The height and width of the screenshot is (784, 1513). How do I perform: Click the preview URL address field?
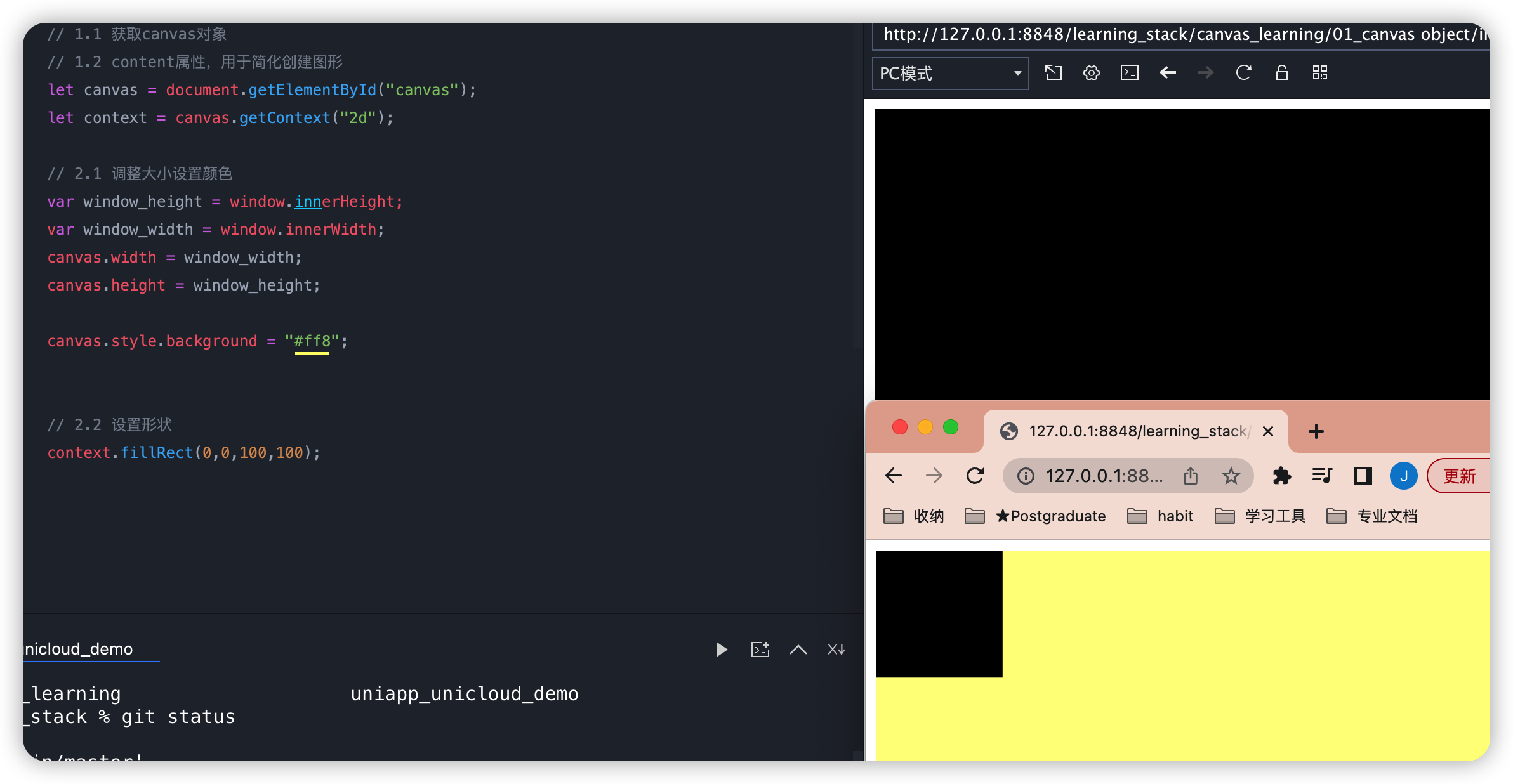[x=1182, y=35]
